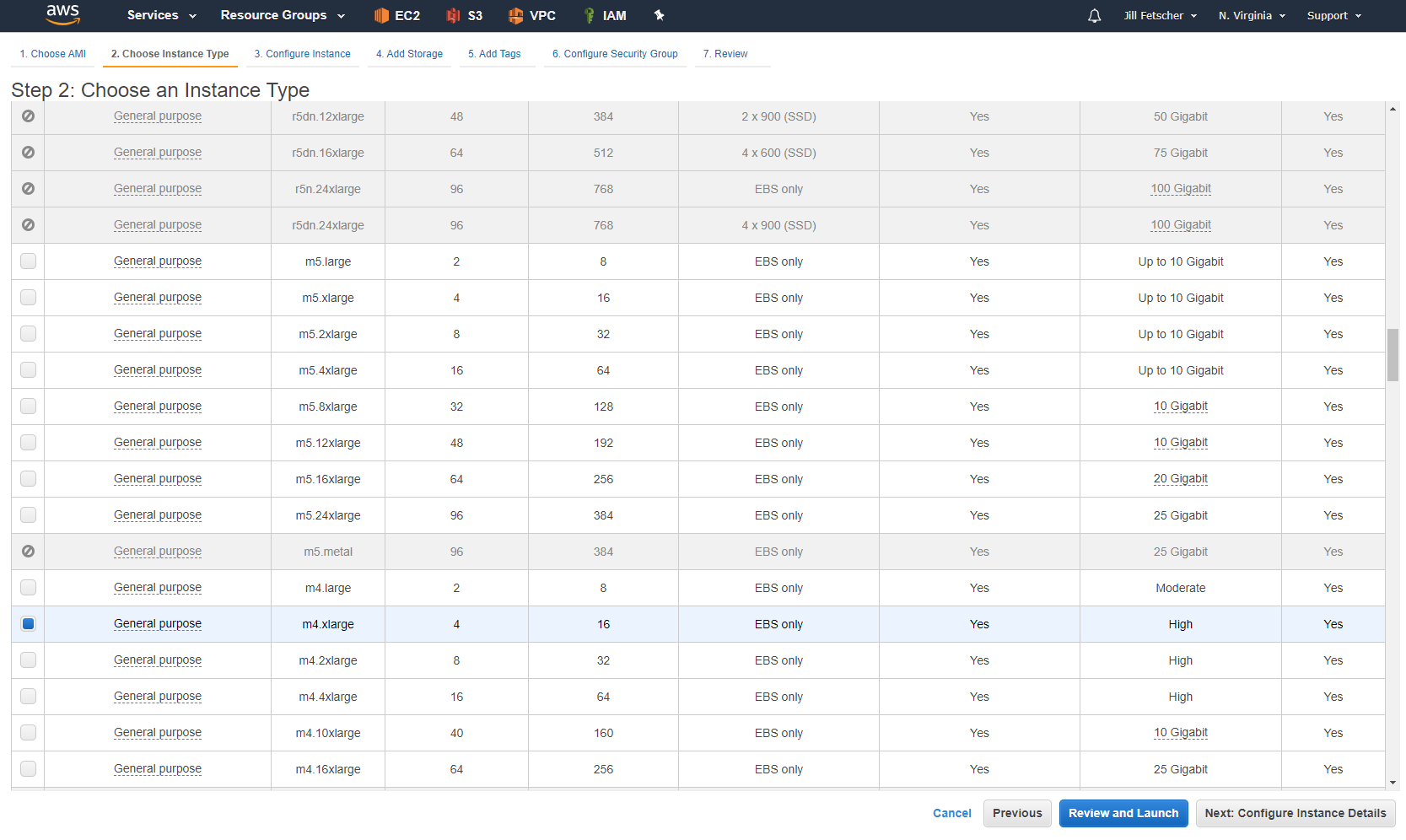
Task: Tick the m4.16xlarge instance checkbox
Action: [28, 769]
